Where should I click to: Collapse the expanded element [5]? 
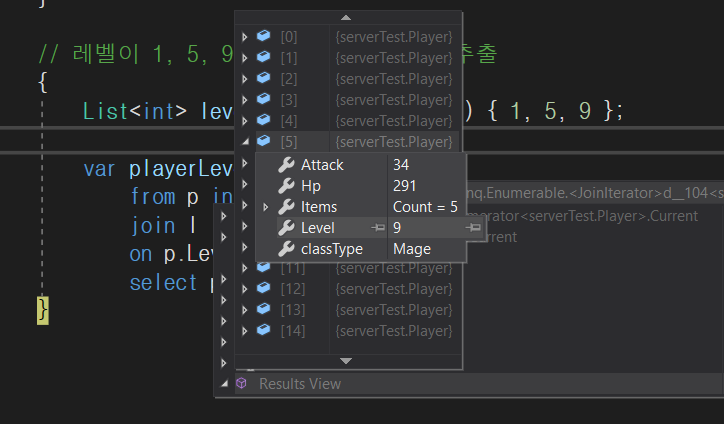[245, 142]
